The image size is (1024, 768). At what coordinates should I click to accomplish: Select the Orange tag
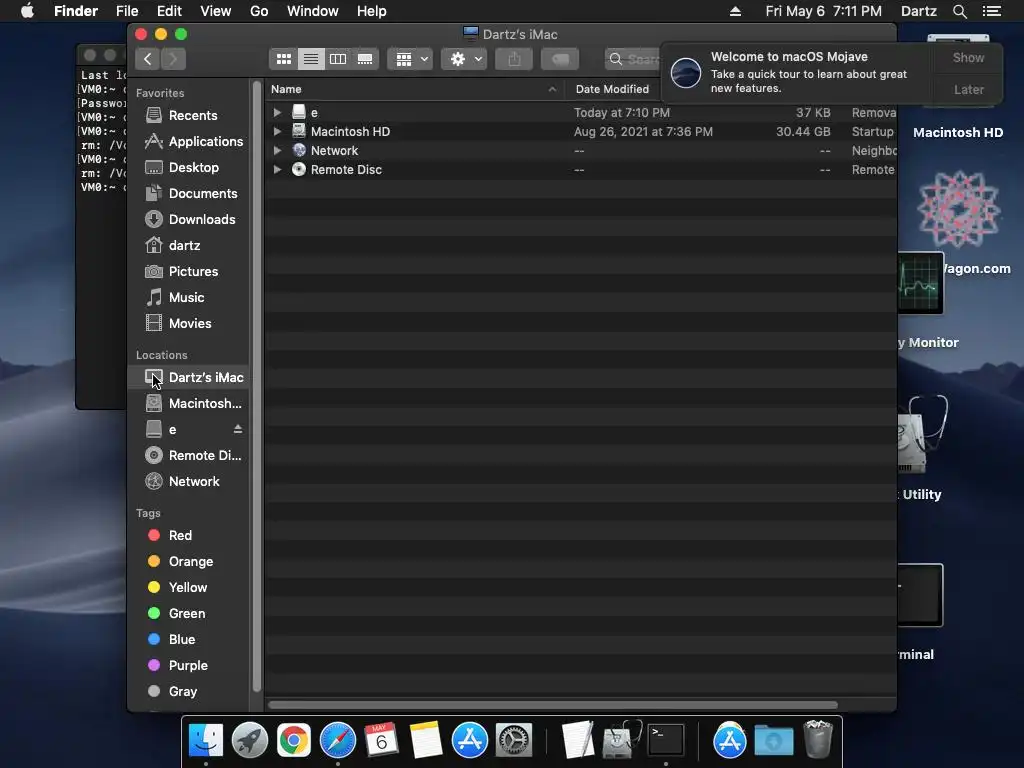[189, 562]
